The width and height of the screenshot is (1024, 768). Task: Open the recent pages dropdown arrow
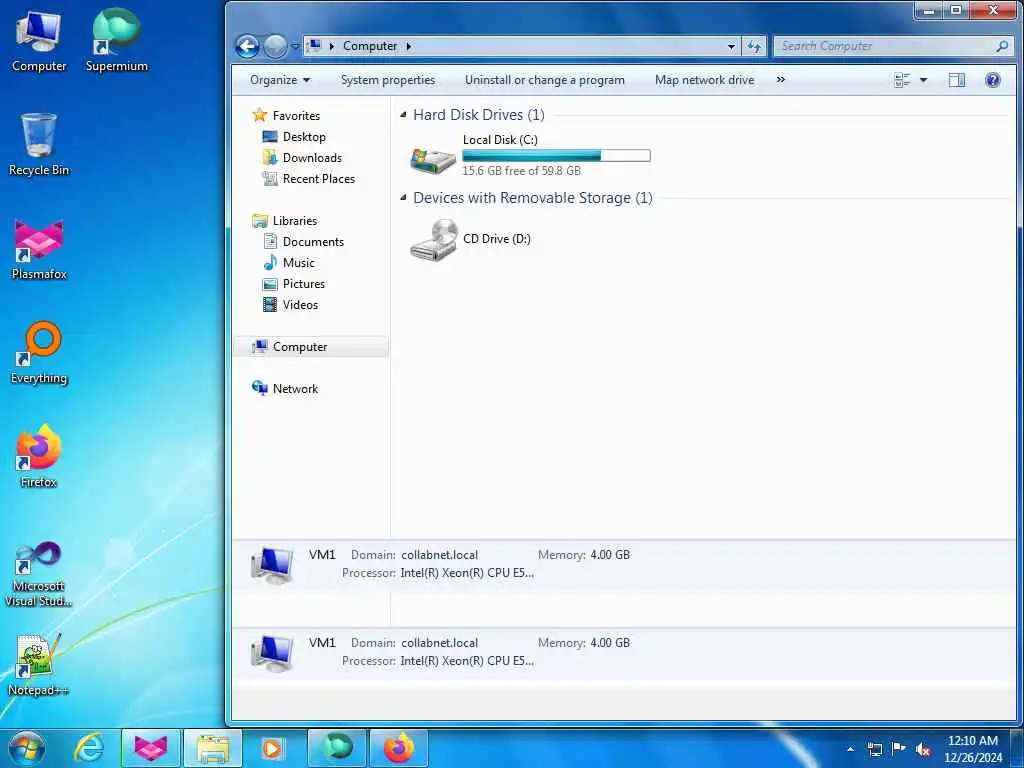click(295, 46)
